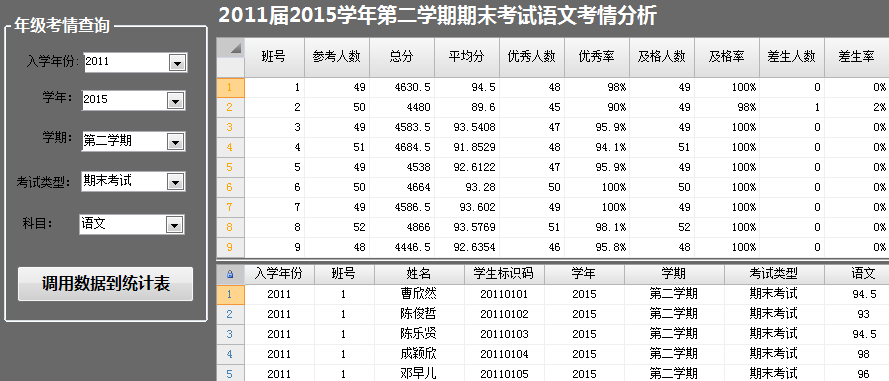Image resolution: width=889 pixels, height=381 pixels.
Task: Click the 调用数据到统计表 button
Action: pyautogui.click(x=105, y=283)
